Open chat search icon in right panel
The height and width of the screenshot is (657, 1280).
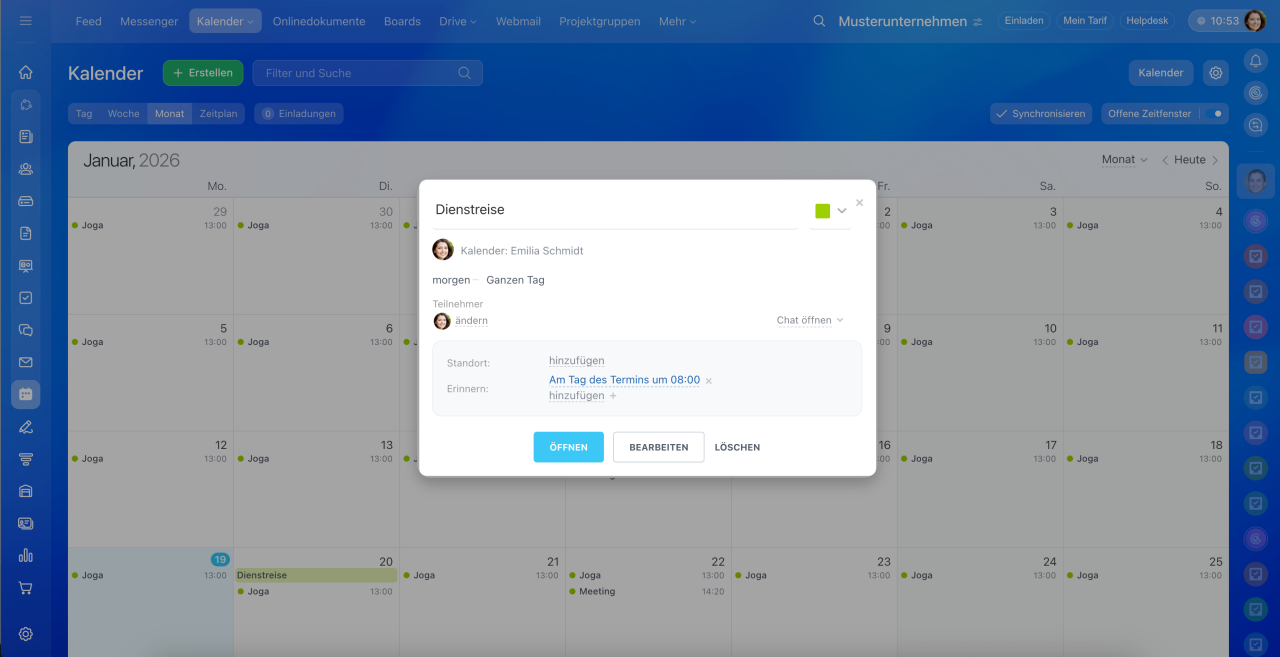click(1256, 125)
